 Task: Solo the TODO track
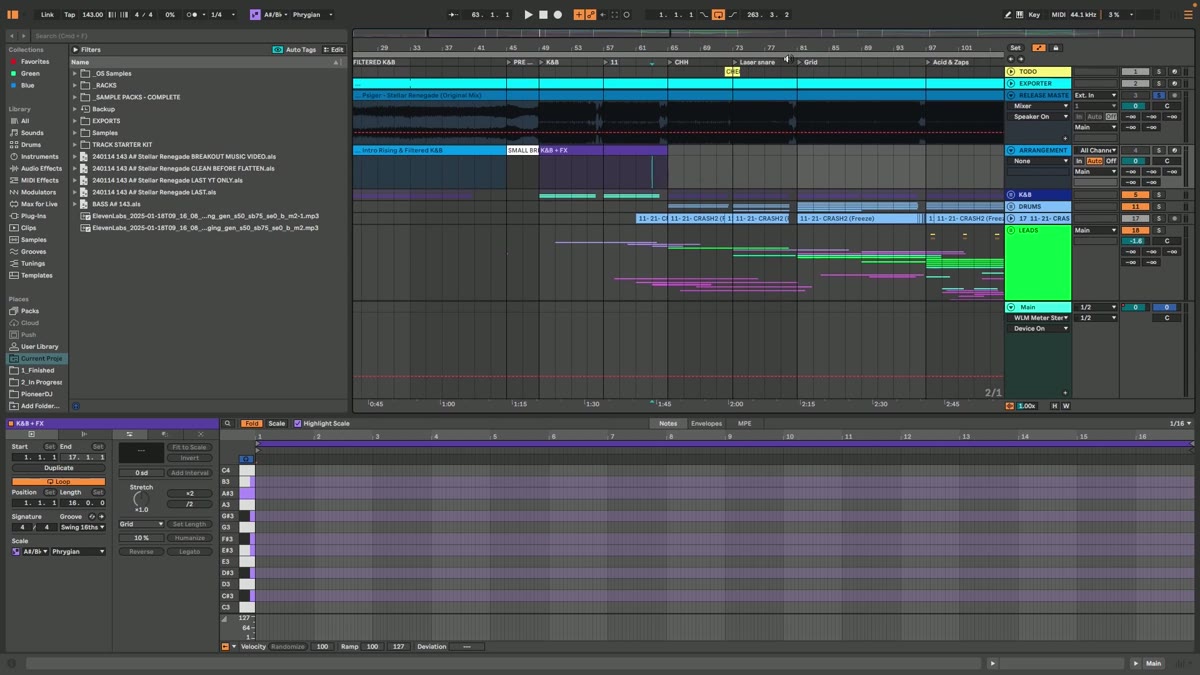pos(1159,72)
